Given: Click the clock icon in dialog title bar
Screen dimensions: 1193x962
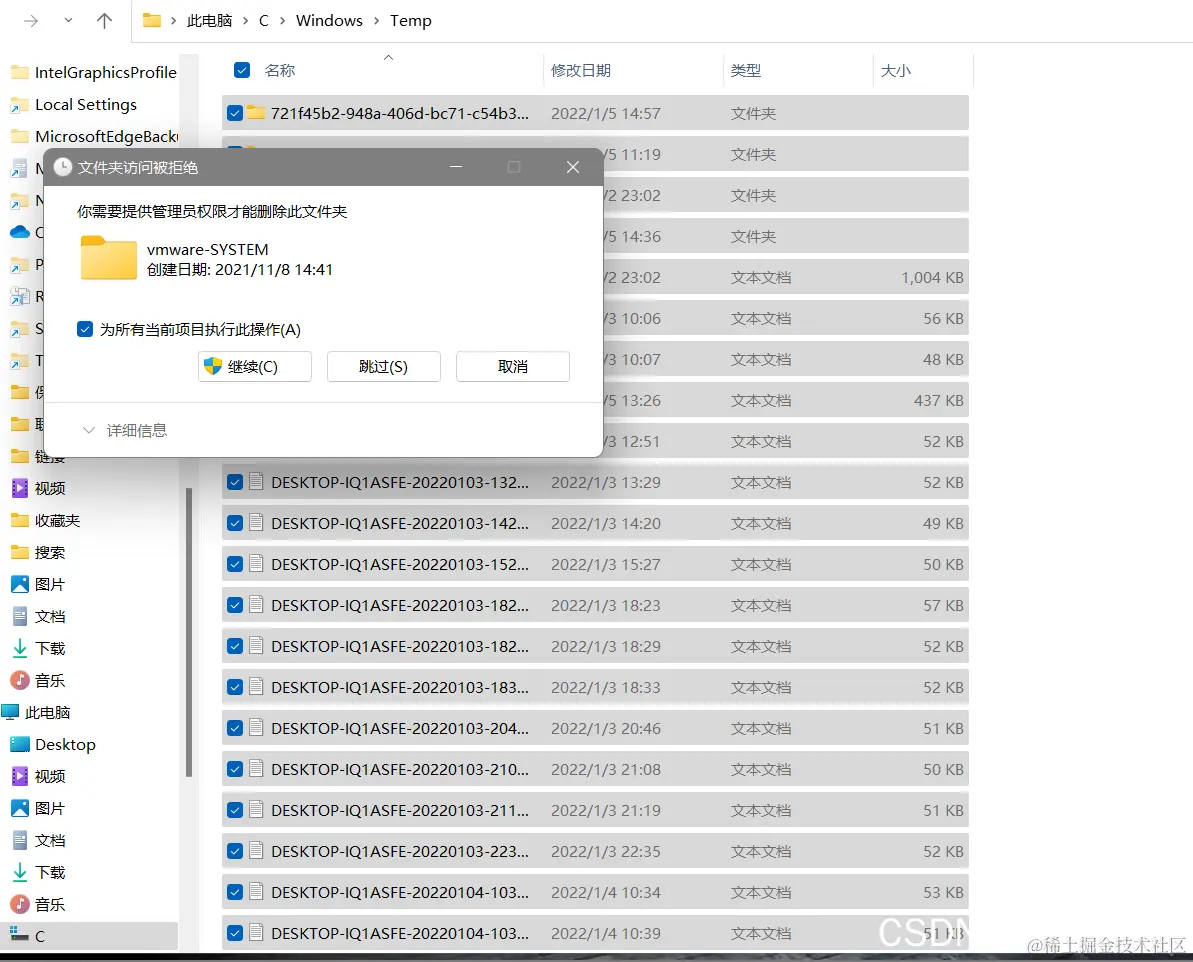Looking at the screenshot, I should (62, 167).
